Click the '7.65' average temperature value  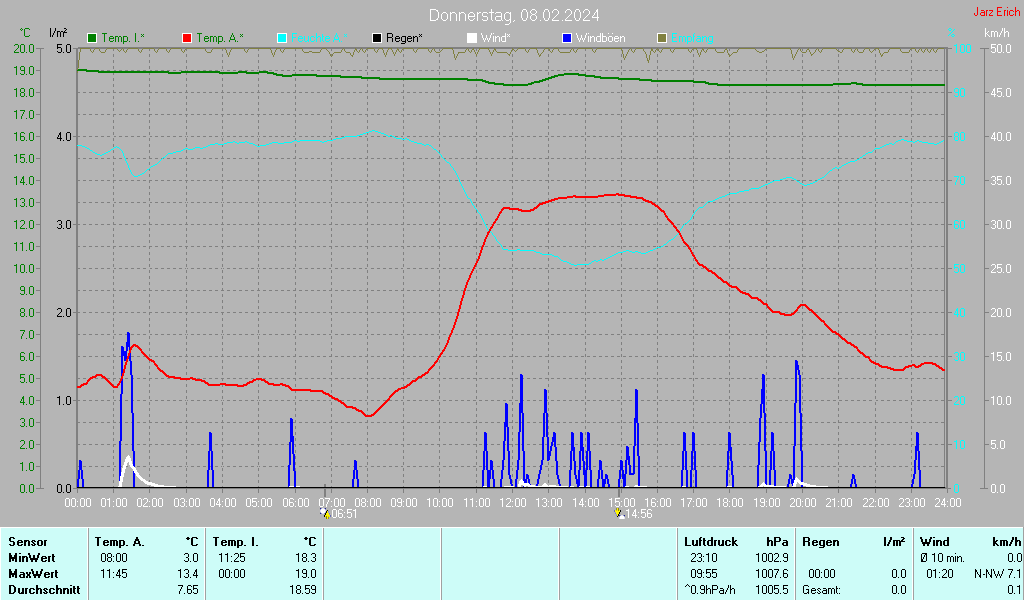(187, 590)
